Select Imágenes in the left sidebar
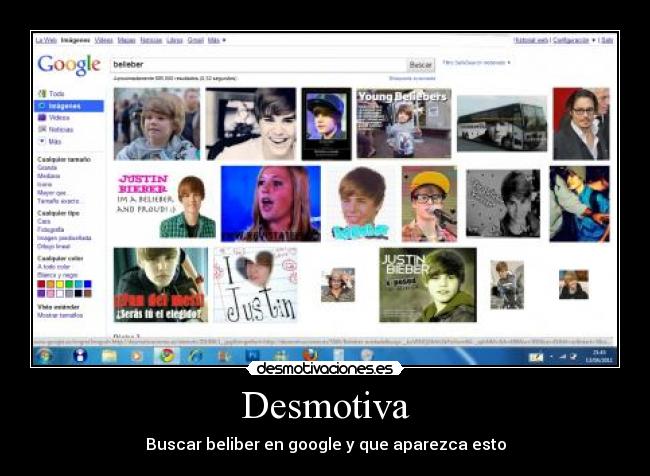Screen dimensions: 650x476 coord(69,106)
